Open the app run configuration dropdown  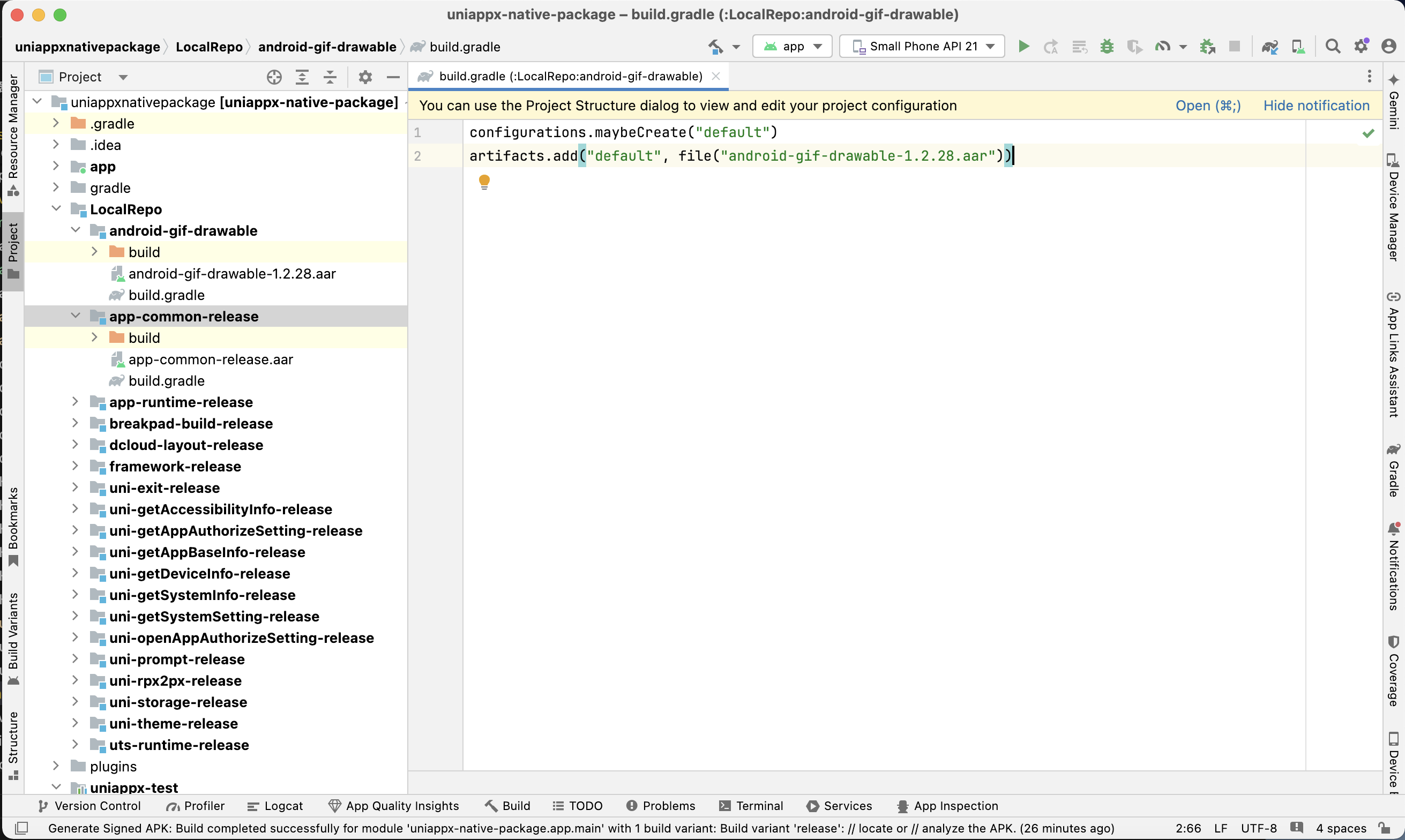pyautogui.click(x=792, y=47)
